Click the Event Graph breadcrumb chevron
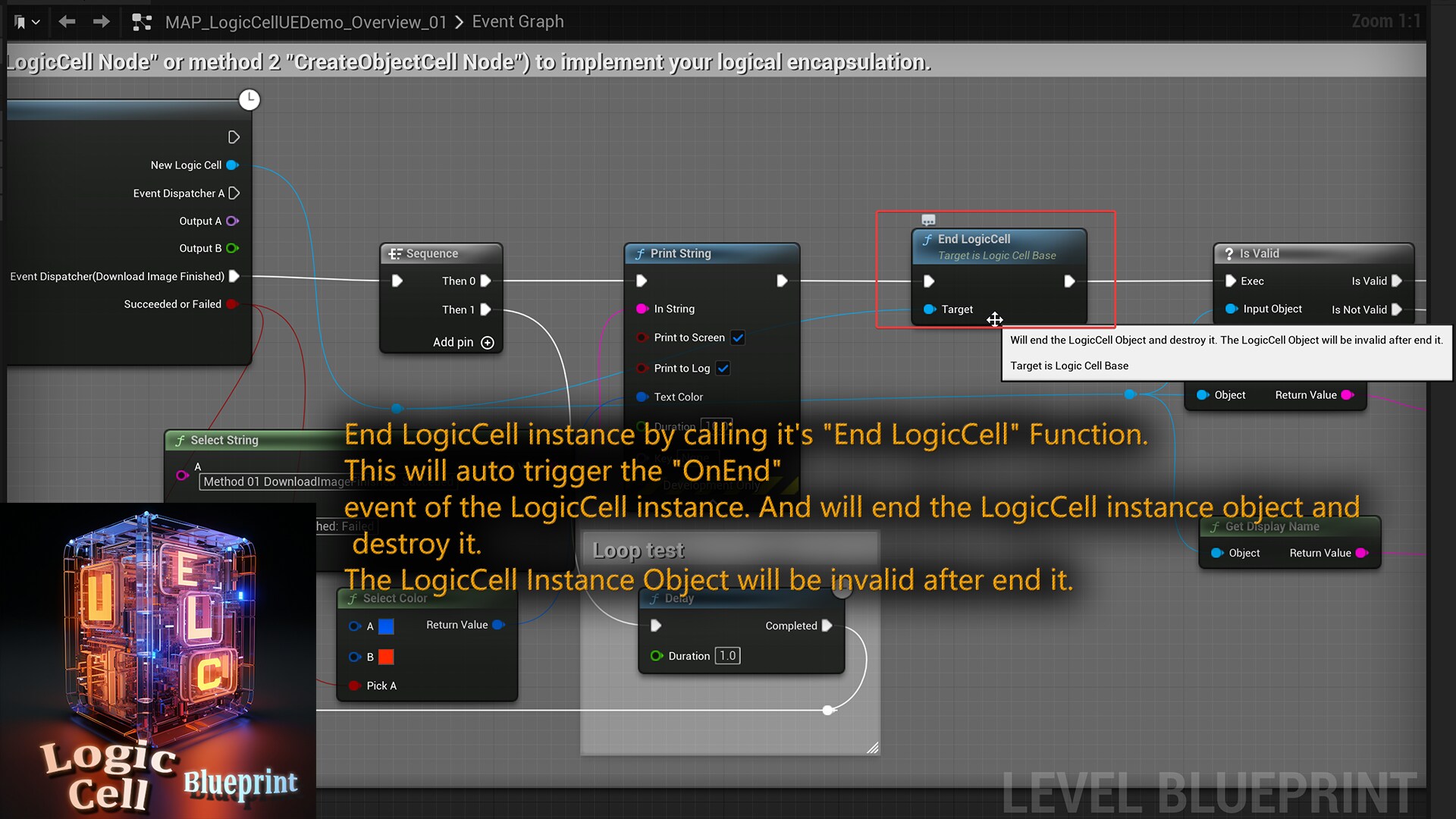 pos(458,23)
